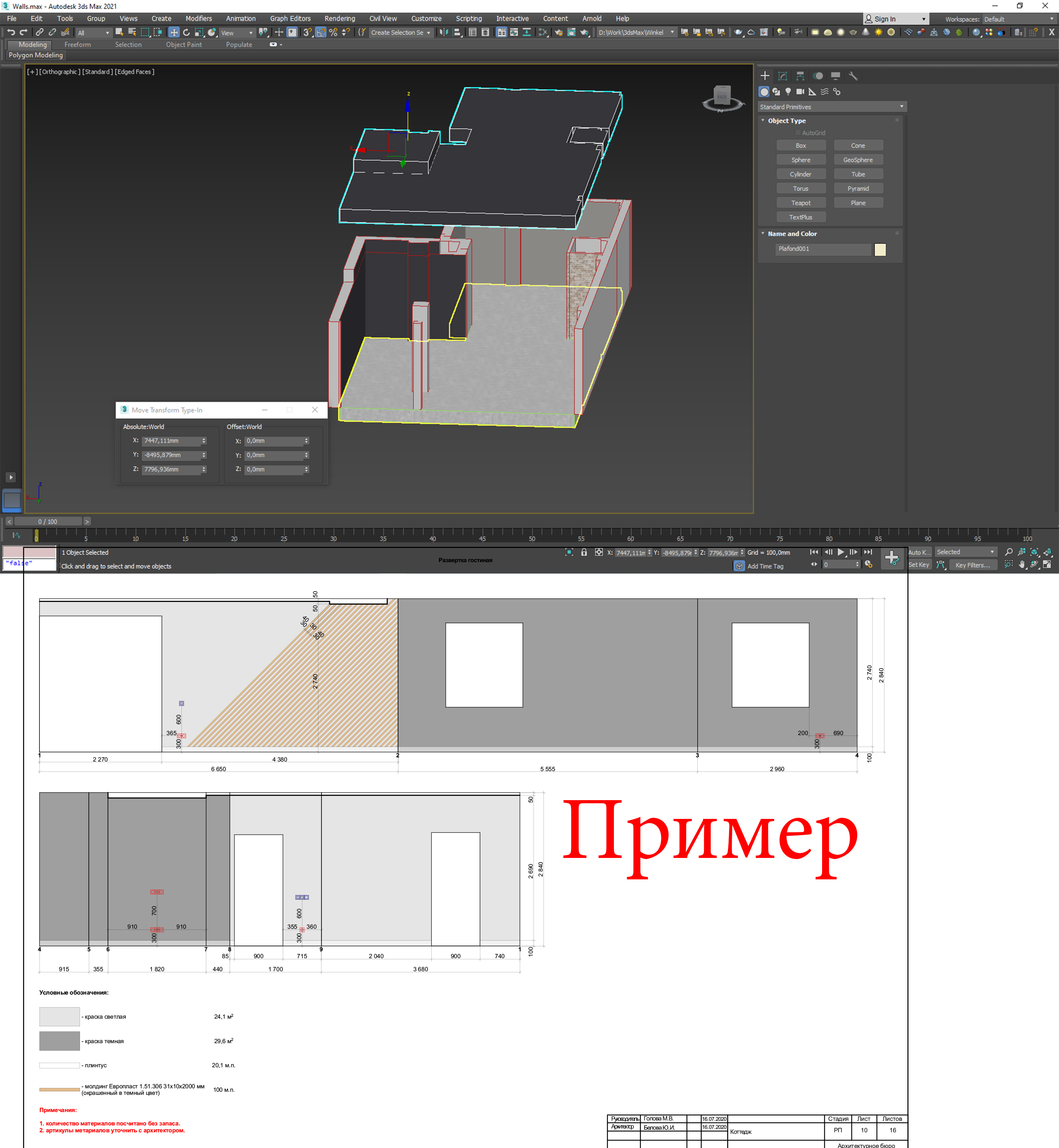Click the Undo arrow icon
1059x1148 pixels.
coord(11,32)
